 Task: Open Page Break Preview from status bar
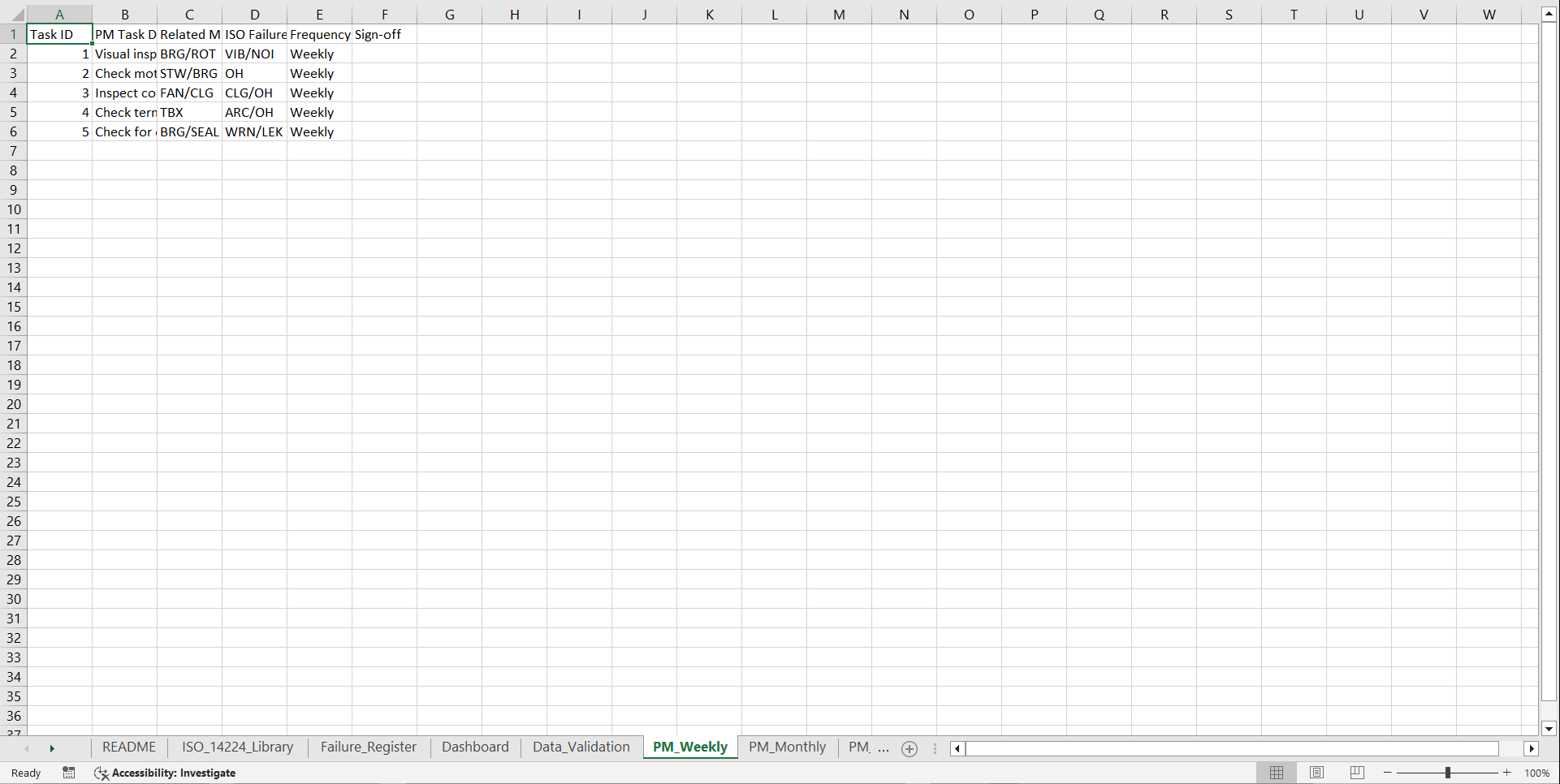pos(1355,773)
